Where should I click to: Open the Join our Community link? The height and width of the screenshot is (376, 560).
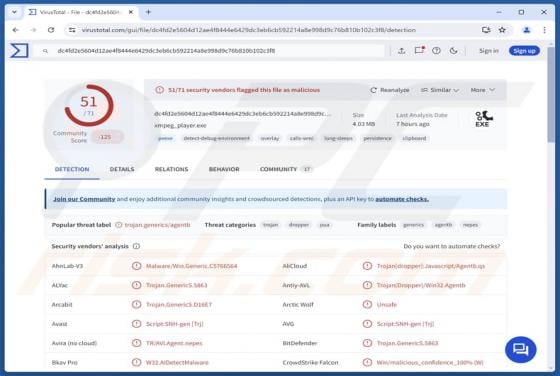84,199
